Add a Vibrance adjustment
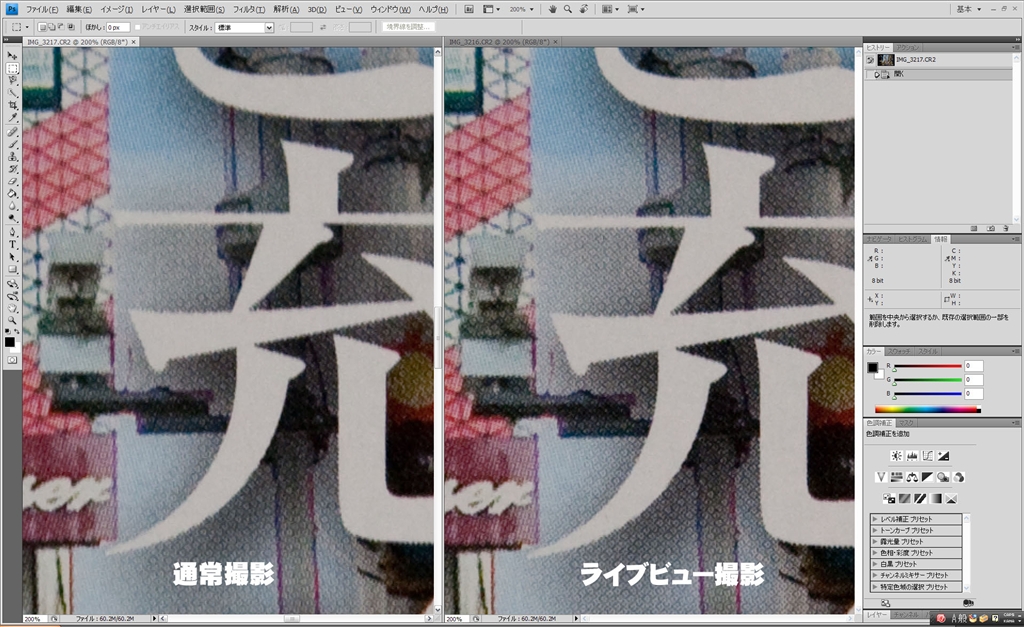The height and width of the screenshot is (627, 1024). click(880, 477)
